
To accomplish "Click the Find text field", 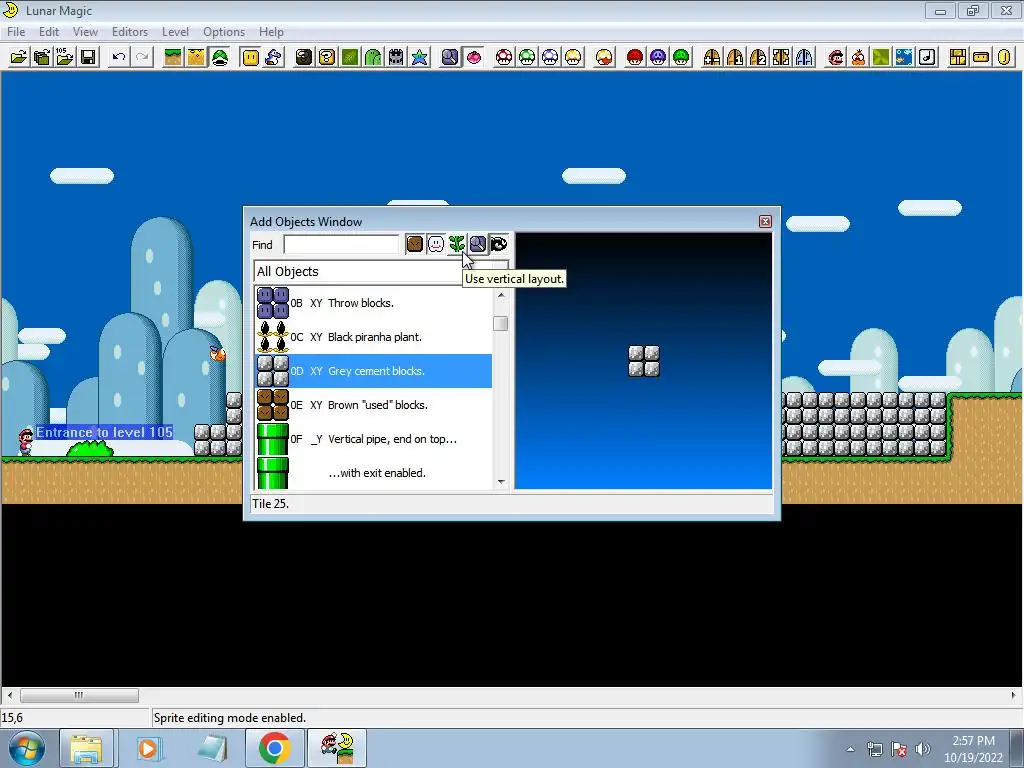I will pyautogui.click(x=341, y=244).
